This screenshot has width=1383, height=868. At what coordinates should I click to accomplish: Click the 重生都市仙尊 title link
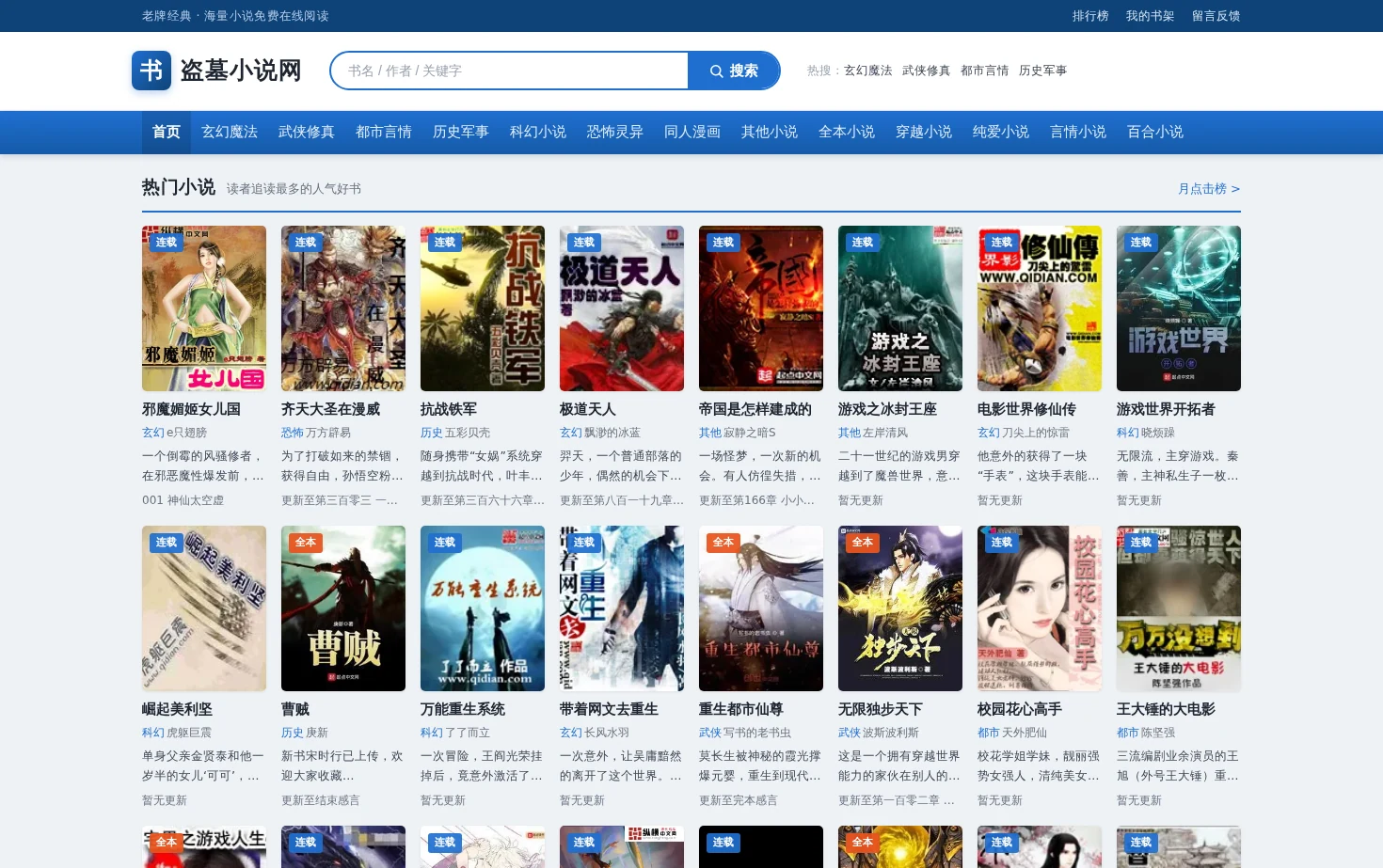741,709
